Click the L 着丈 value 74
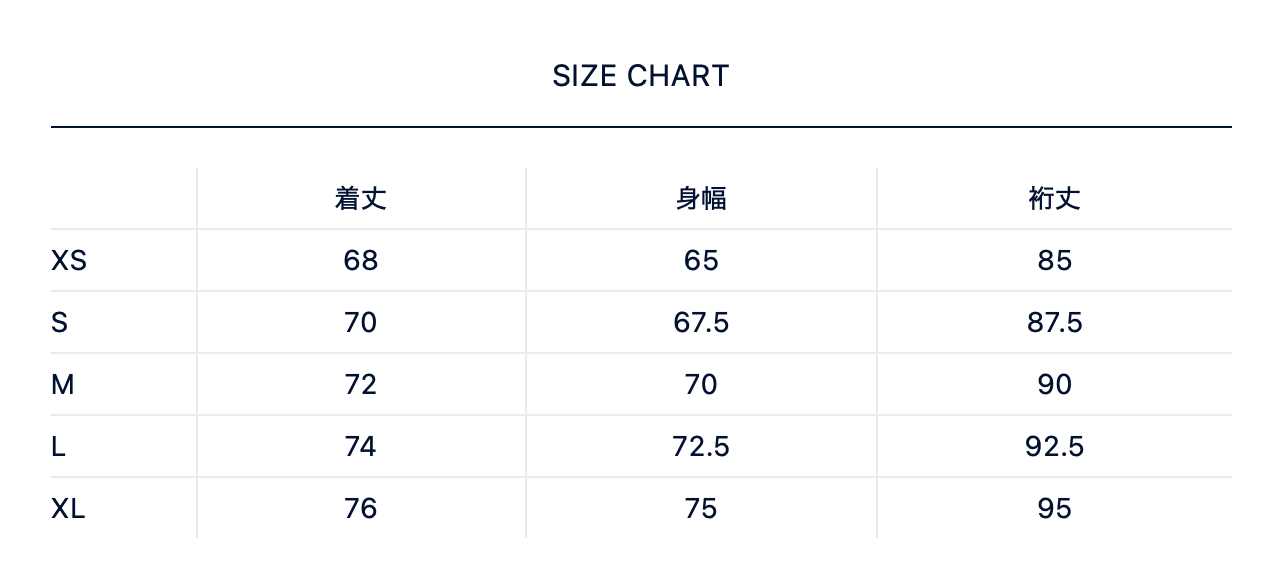The height and width of the screenshot is (564, 1272). point(360,447)
